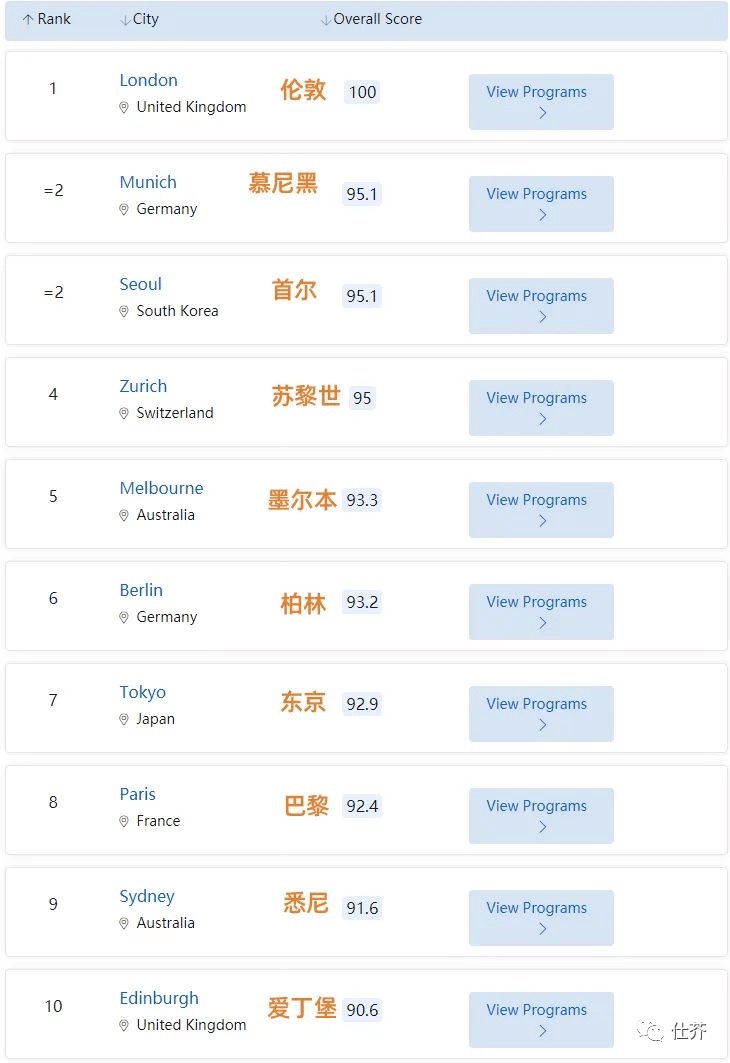Viewport: 730px width, 1063px height.
Task: Click location pin next to South Korea
Action: pyautogui.click(x=124, y=311)
